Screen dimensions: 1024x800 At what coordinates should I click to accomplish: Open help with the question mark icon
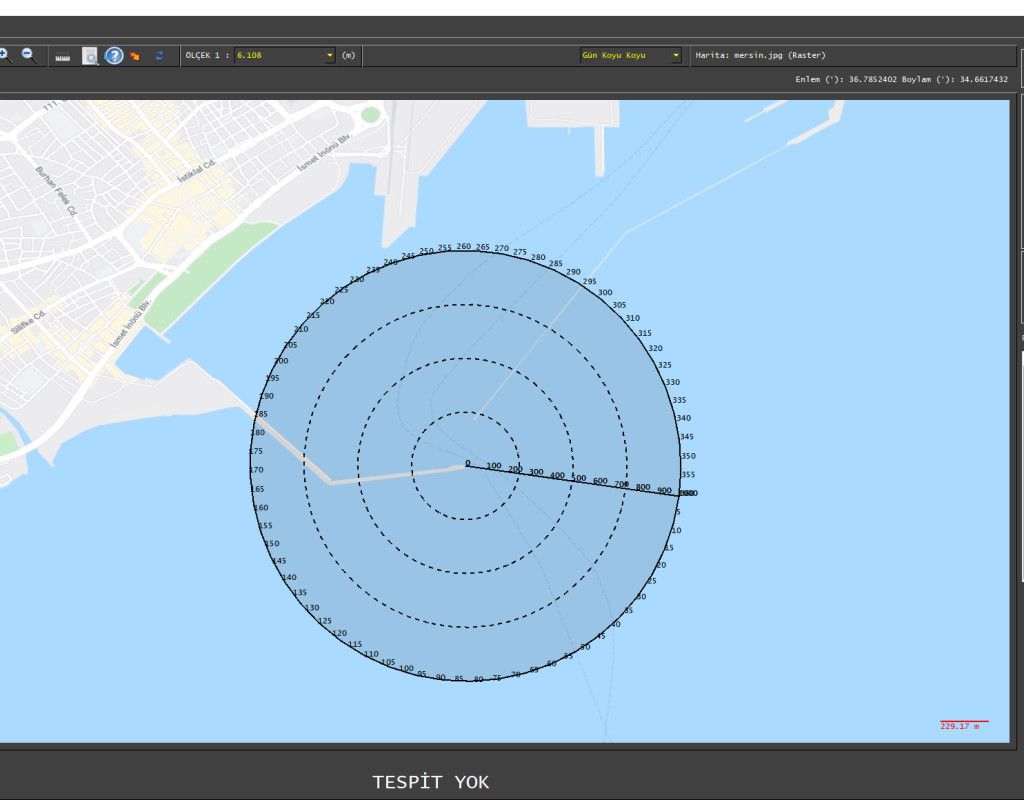(114, 56)
